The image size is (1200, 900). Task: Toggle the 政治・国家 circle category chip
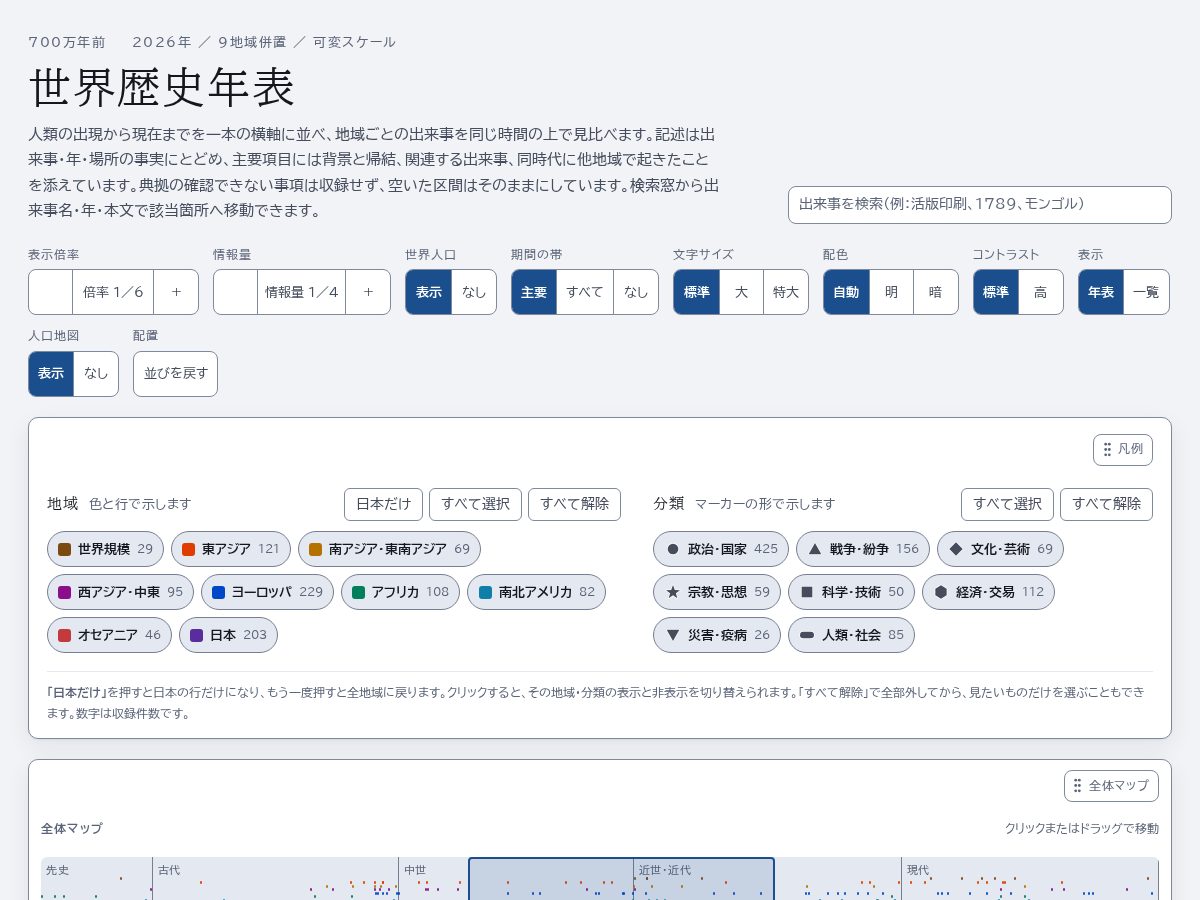[721, 549]
